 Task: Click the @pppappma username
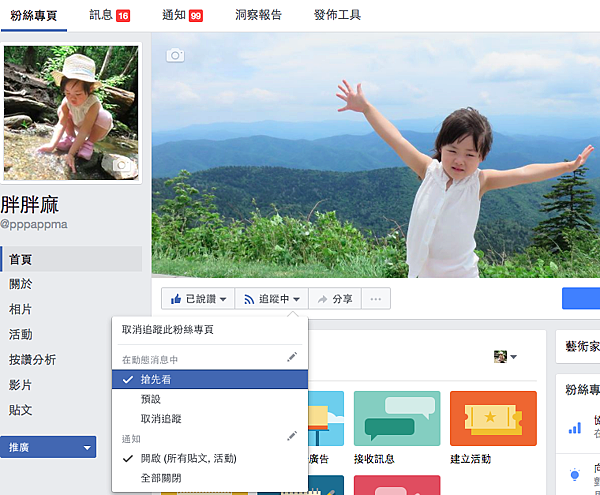pos(34,224)
